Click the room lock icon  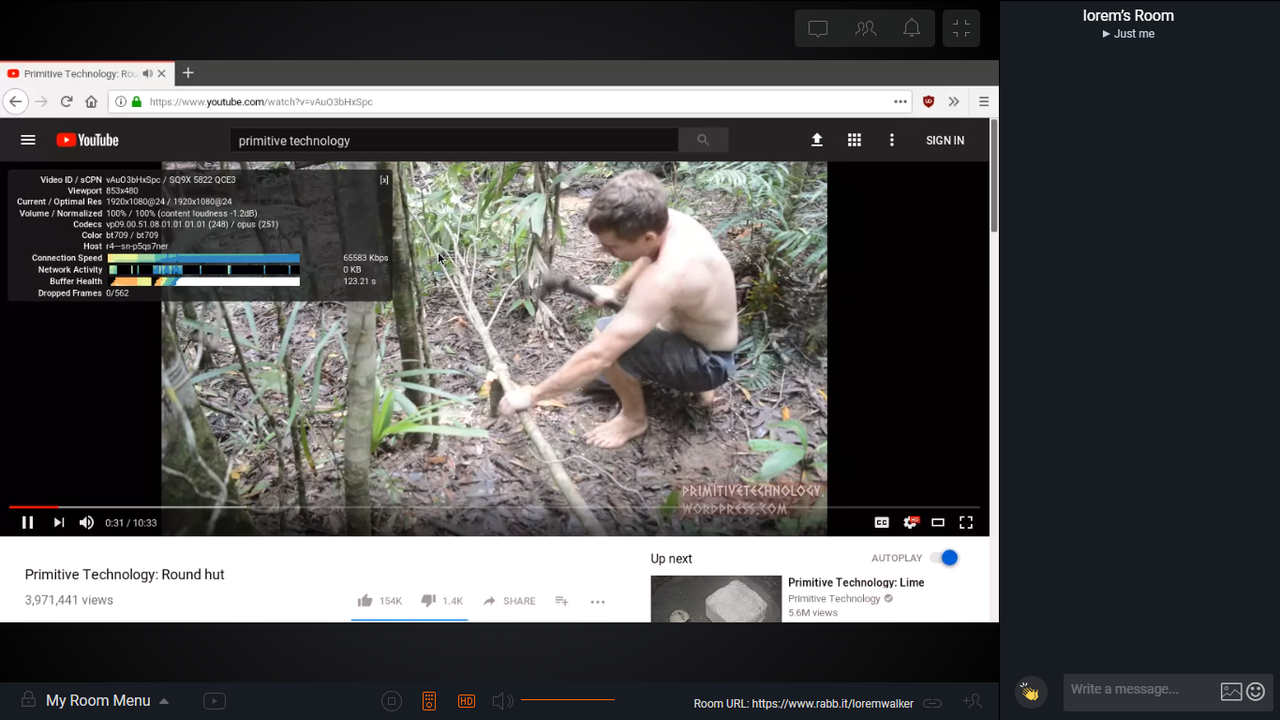(29, 700)
